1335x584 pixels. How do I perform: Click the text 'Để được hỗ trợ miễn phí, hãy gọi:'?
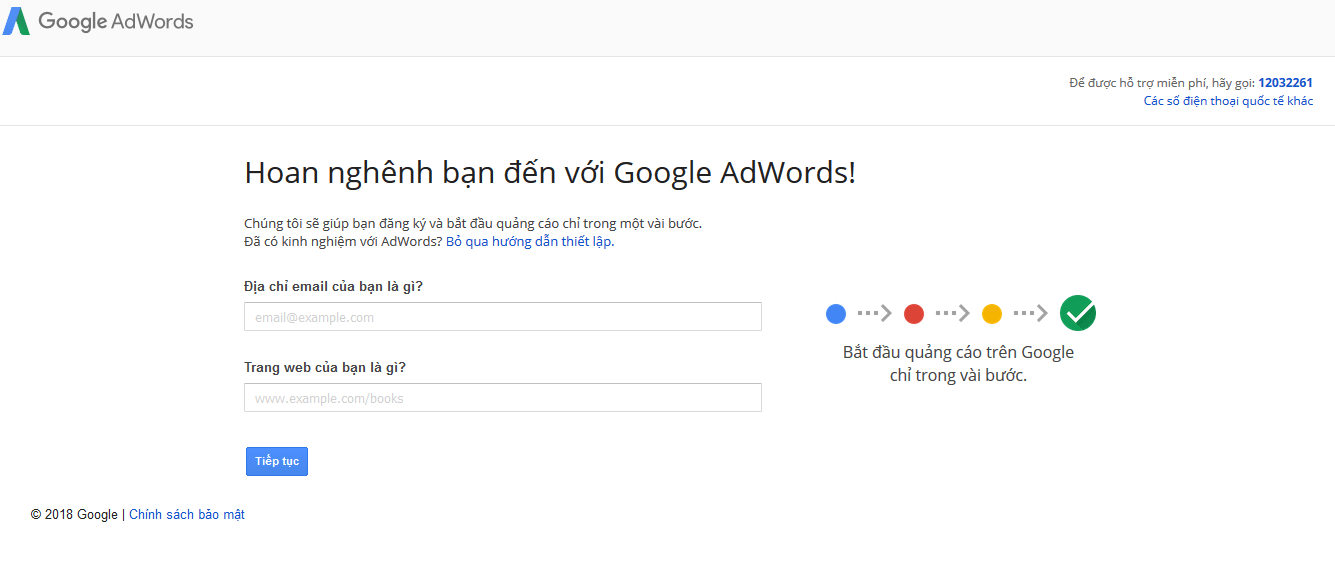1162,83
